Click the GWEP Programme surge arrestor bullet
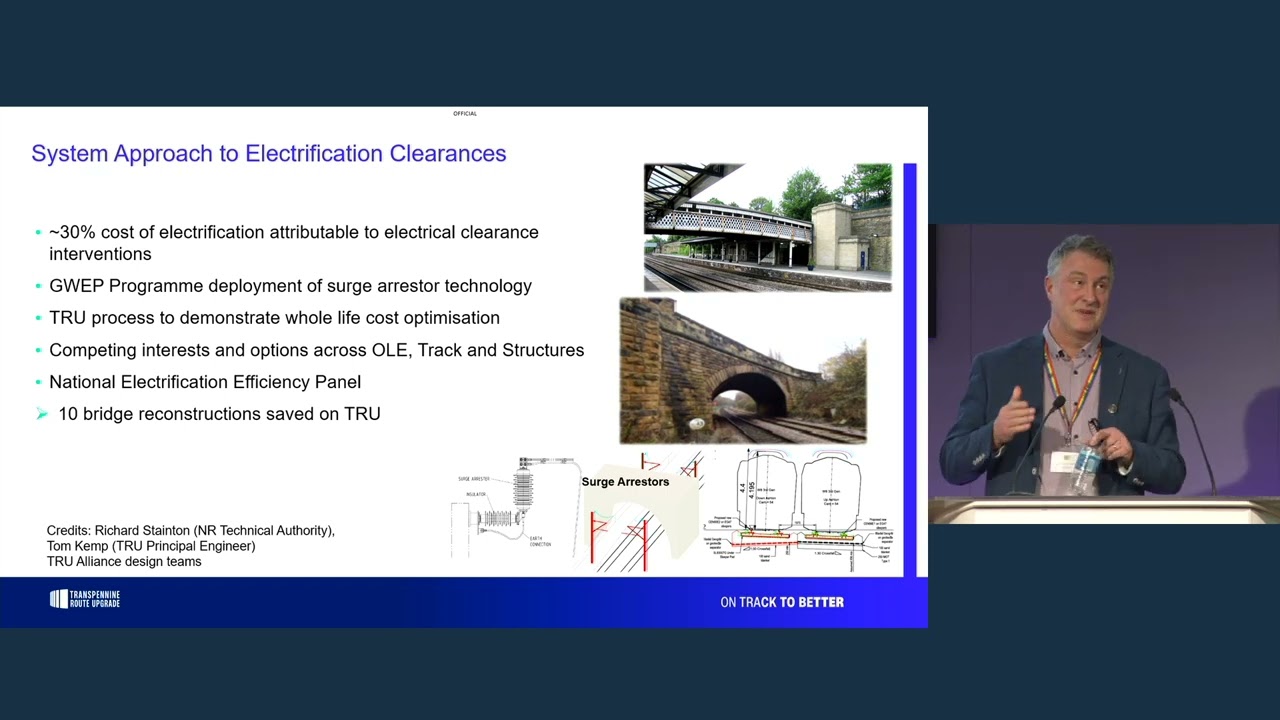 290,286
